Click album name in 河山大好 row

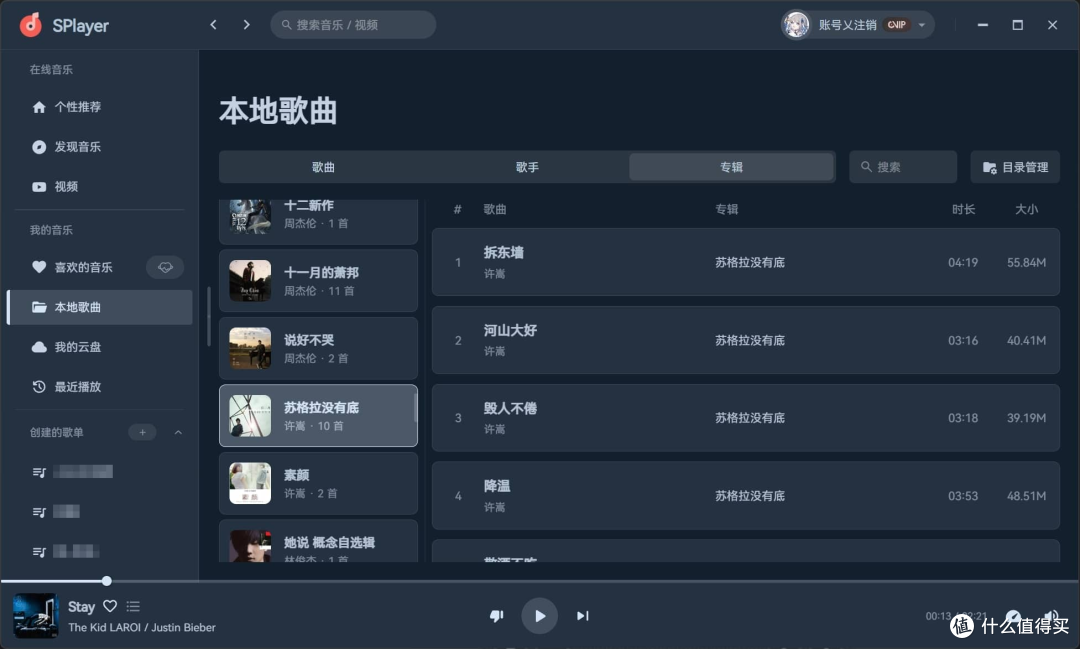tap(749, 340)
